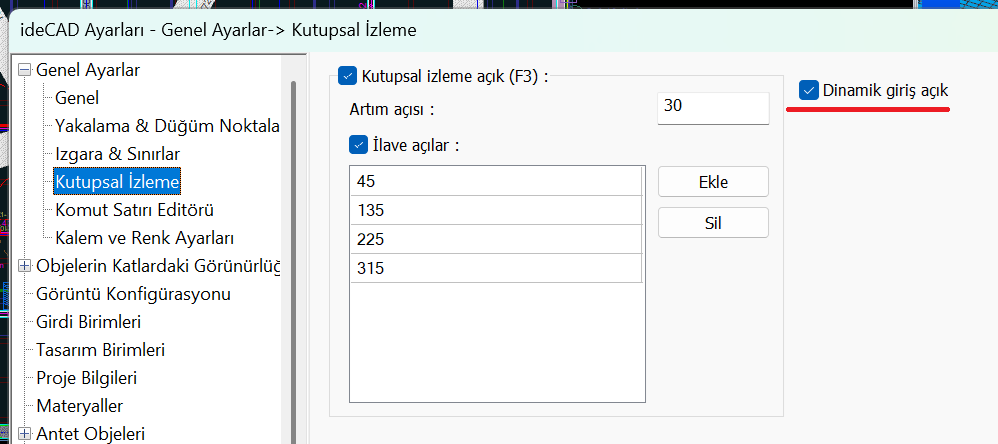
Task: Expand the Antet Objeleri tree node
Action: (25, 434)
